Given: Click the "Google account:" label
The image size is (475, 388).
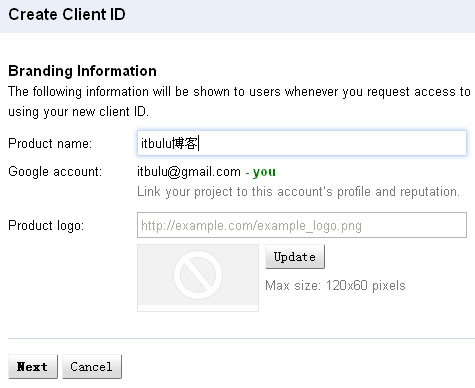Looking at the screenshot, I should point(55,172).
